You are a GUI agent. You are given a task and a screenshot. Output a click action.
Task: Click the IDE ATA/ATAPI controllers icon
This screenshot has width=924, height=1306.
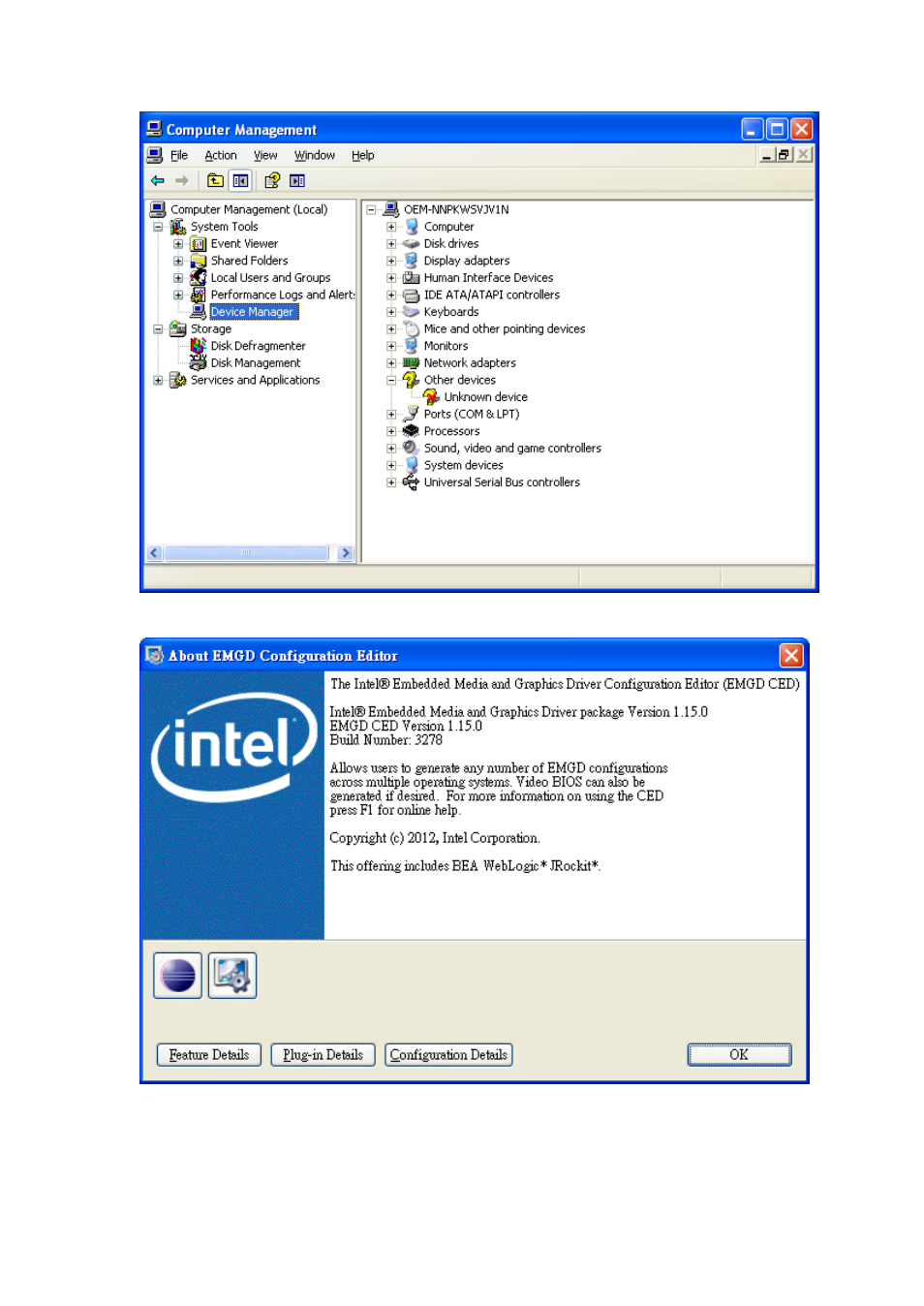(412, 295)
